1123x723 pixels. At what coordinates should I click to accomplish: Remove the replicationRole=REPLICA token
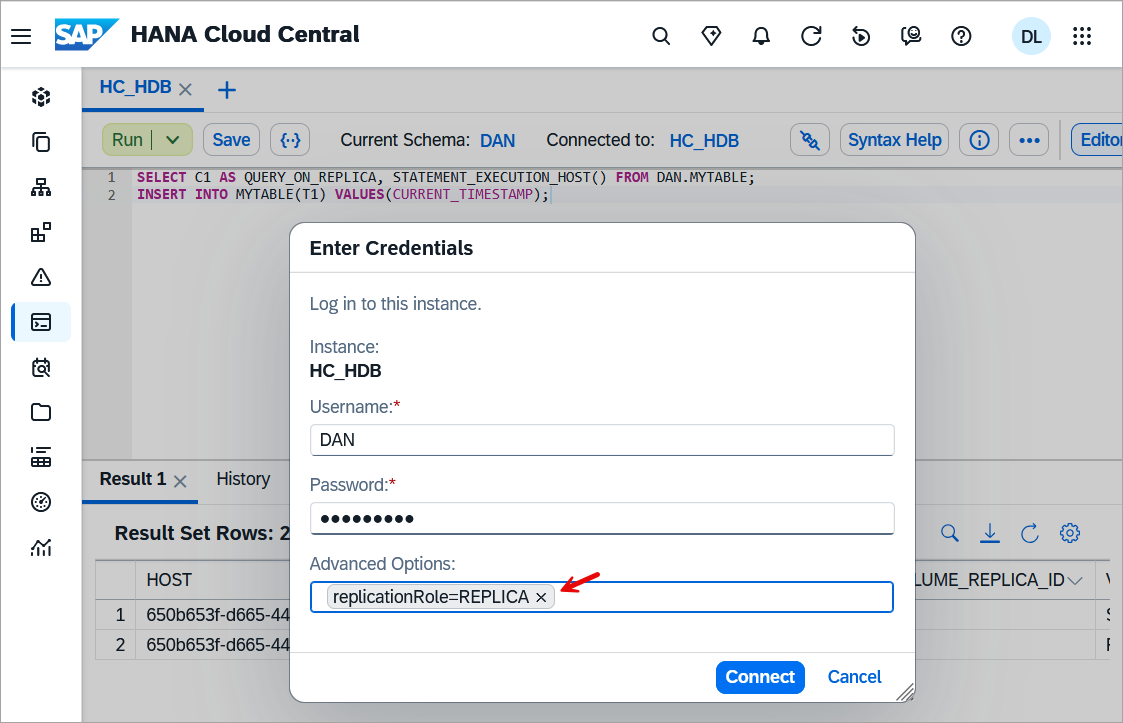tap(541, 598)
